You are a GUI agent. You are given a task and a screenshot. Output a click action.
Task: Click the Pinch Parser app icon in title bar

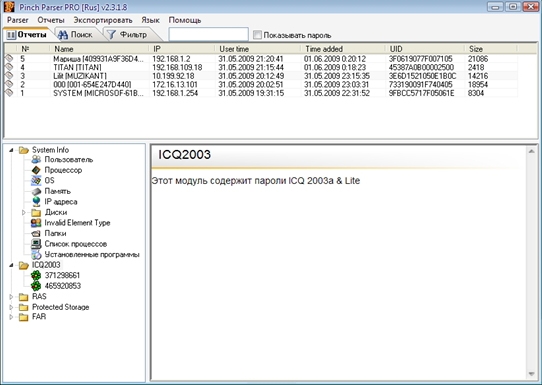(x=9, y=7)
